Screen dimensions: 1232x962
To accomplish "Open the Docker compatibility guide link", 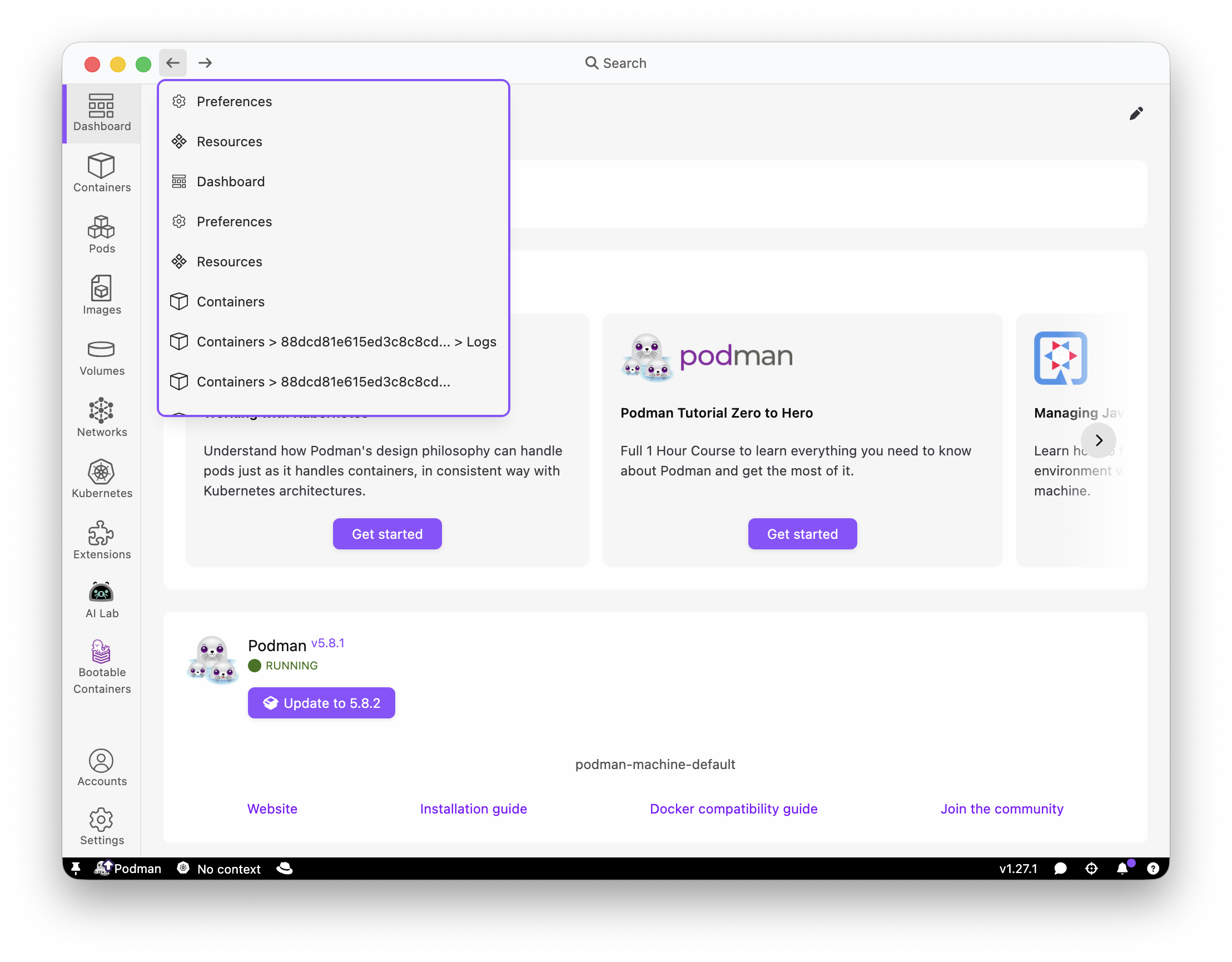I will click(733, 809).
